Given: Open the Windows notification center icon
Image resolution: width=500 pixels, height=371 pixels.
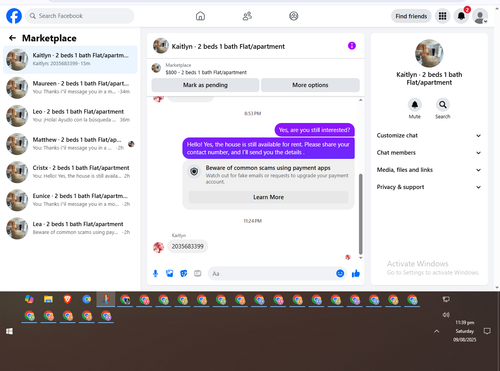Looking at the screenshot, I should [x=487, y=331].
